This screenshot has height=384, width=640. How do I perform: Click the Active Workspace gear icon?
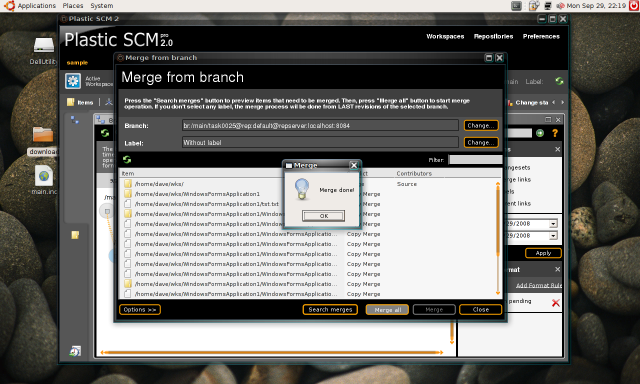[x=73, y=81]
